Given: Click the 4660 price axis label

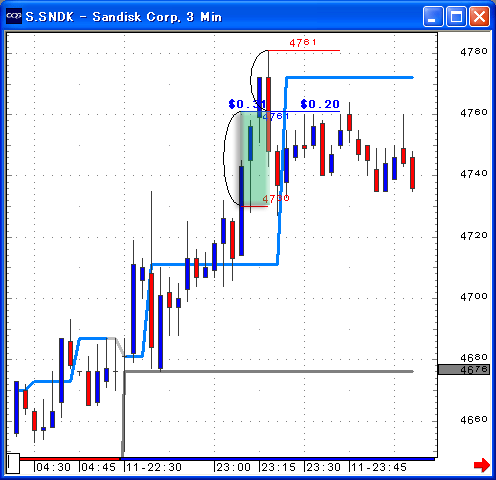Looking at the screenshot, I should 474,419.
